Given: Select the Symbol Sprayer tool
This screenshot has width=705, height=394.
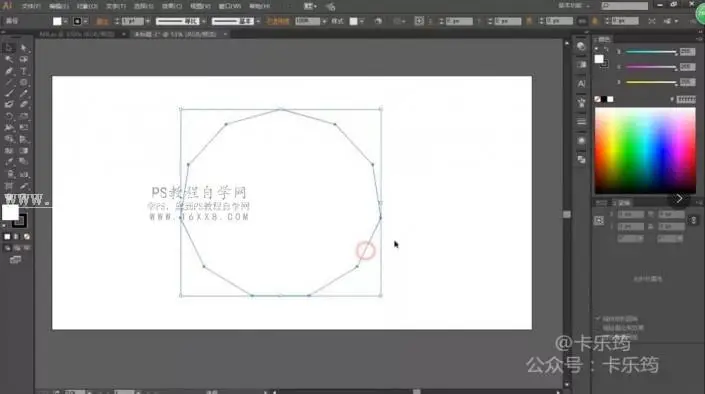Looking at the screenshot, I should click(x=9, y=174).
